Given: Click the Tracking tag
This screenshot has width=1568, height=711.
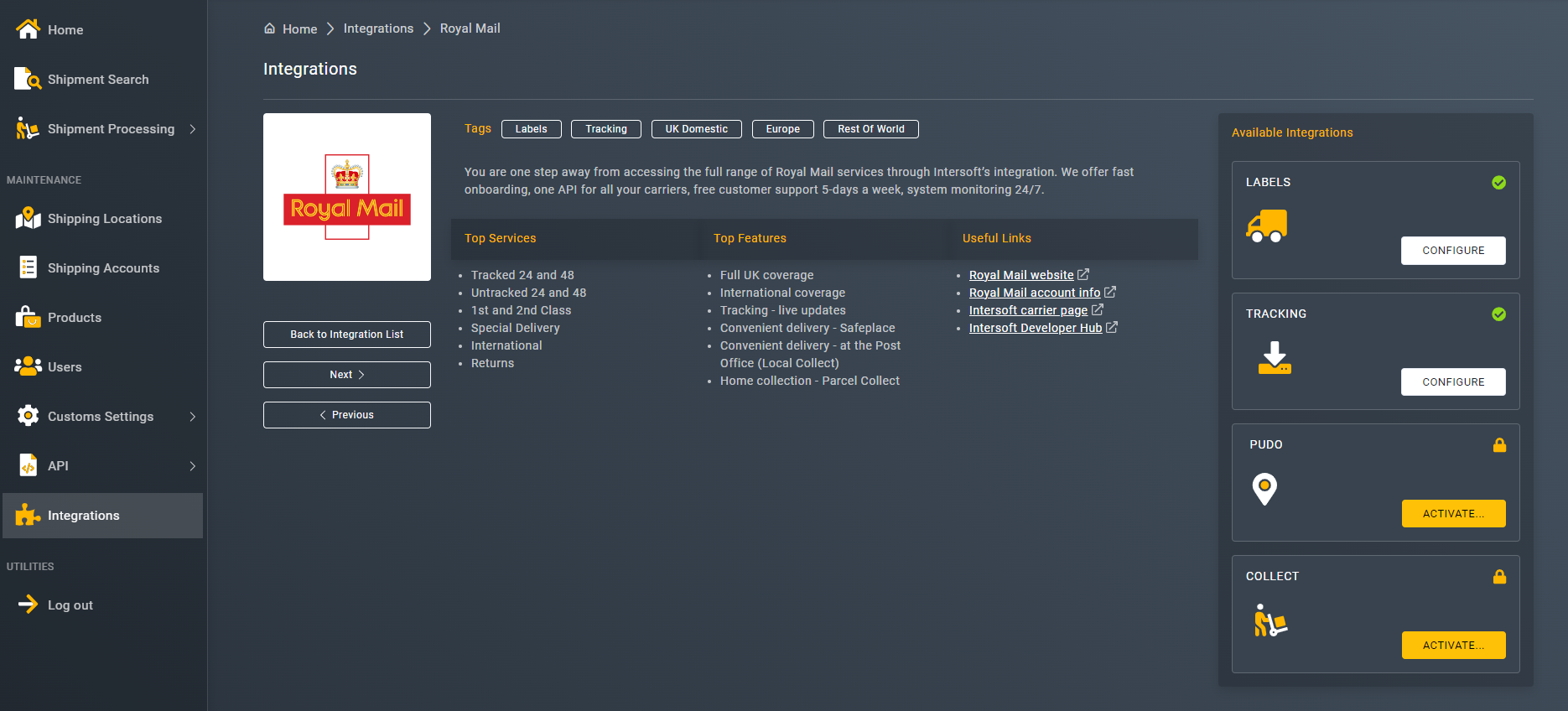Looking at the screenshot, I should 606,129.
